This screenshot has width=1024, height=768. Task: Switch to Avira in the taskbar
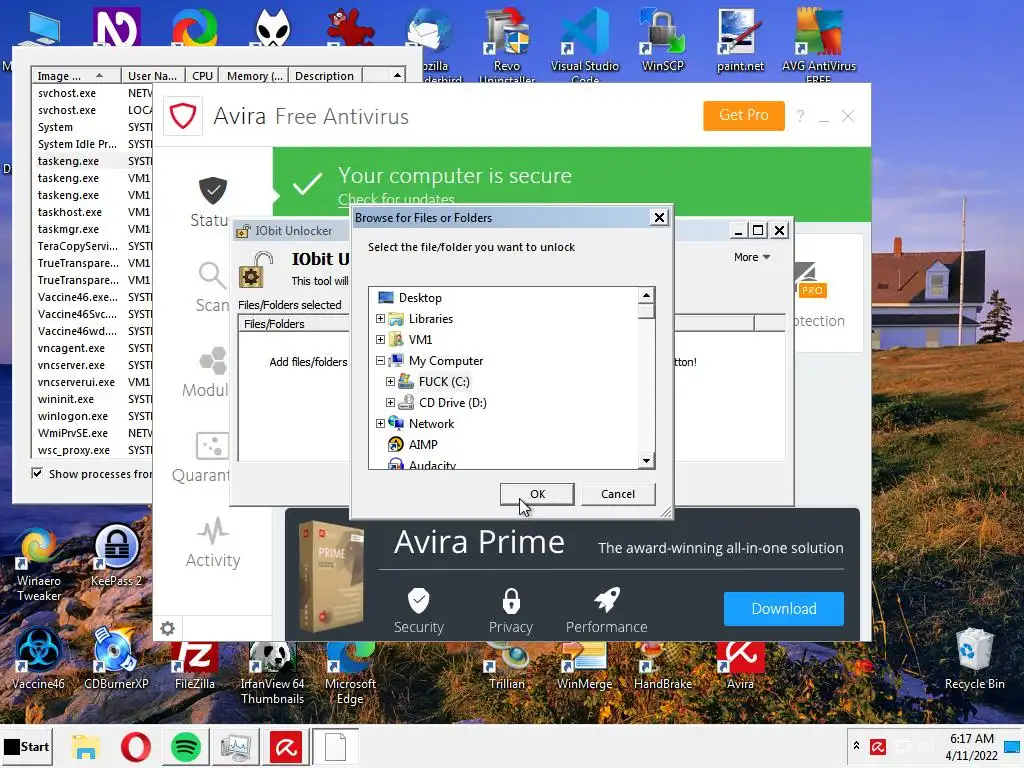[285, 746]
